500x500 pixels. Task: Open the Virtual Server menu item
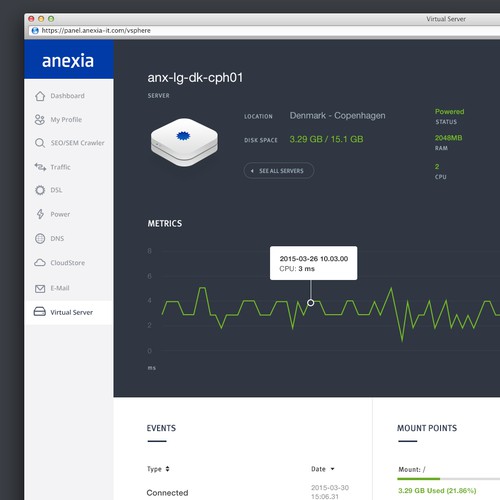[69, 312]
